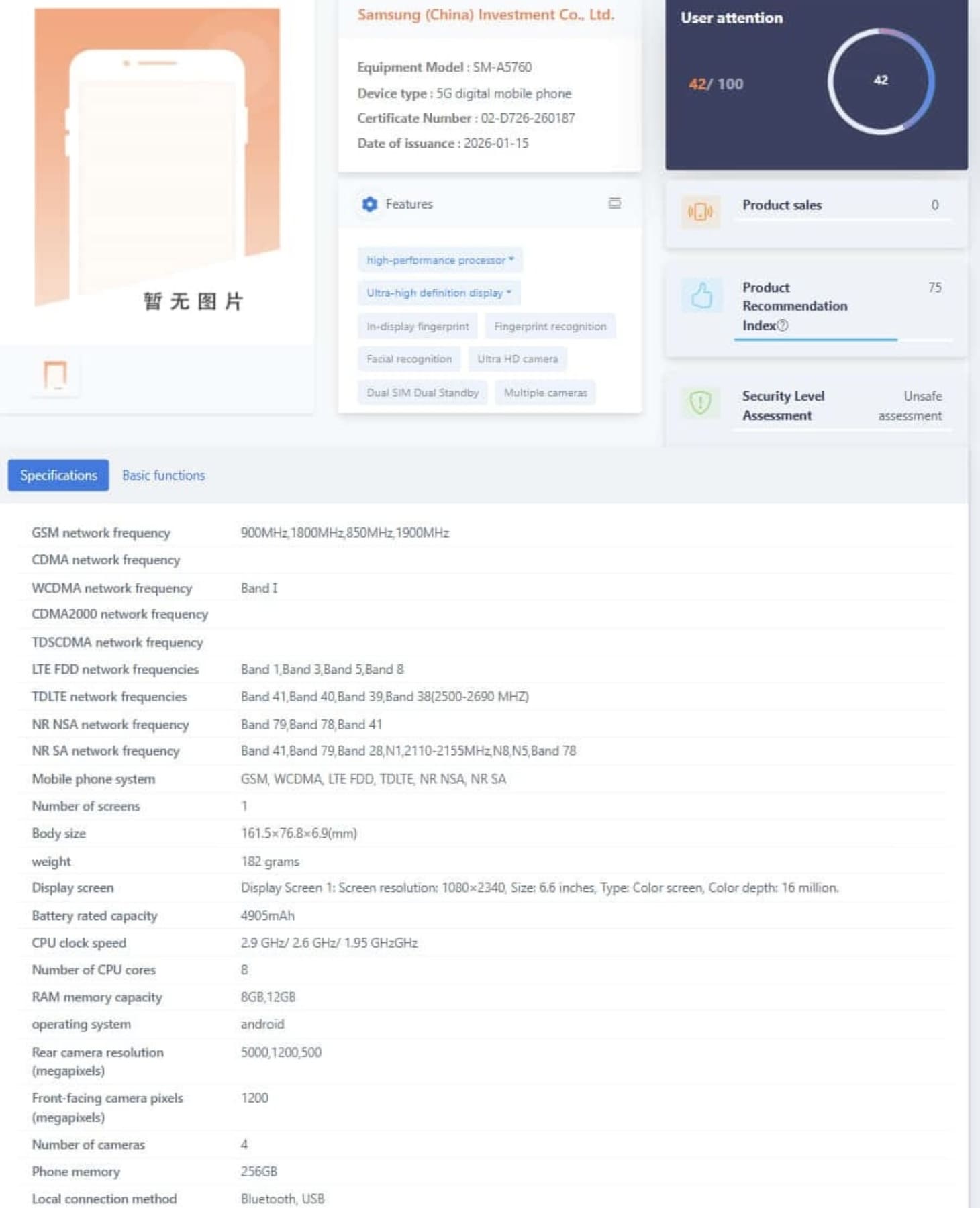This screenshot has height=1208, width=980.
Task: Click the In-display fingerprint tag
Action: tap(418, 326)
